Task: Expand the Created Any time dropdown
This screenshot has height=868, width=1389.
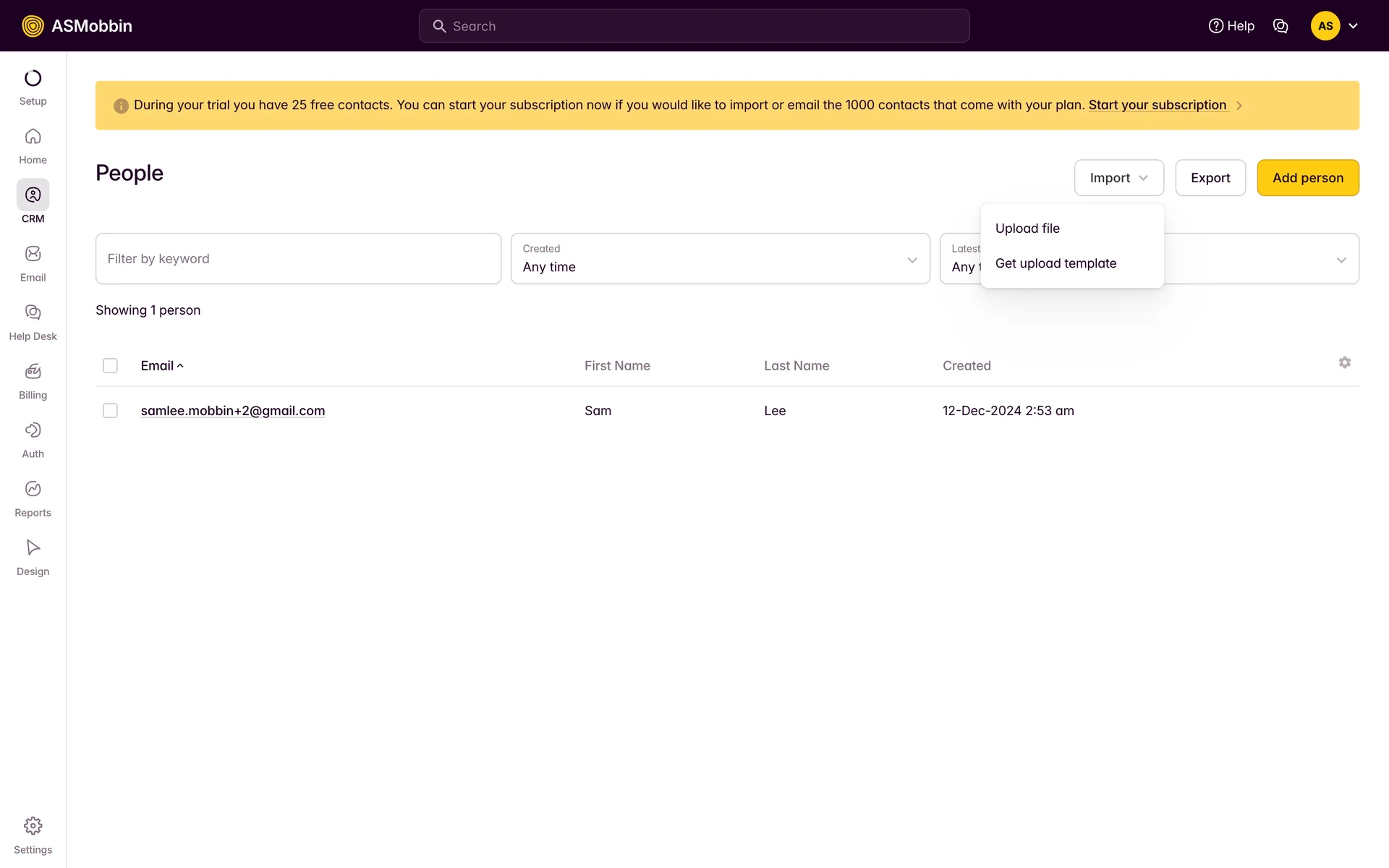Action: coord(720,259)
